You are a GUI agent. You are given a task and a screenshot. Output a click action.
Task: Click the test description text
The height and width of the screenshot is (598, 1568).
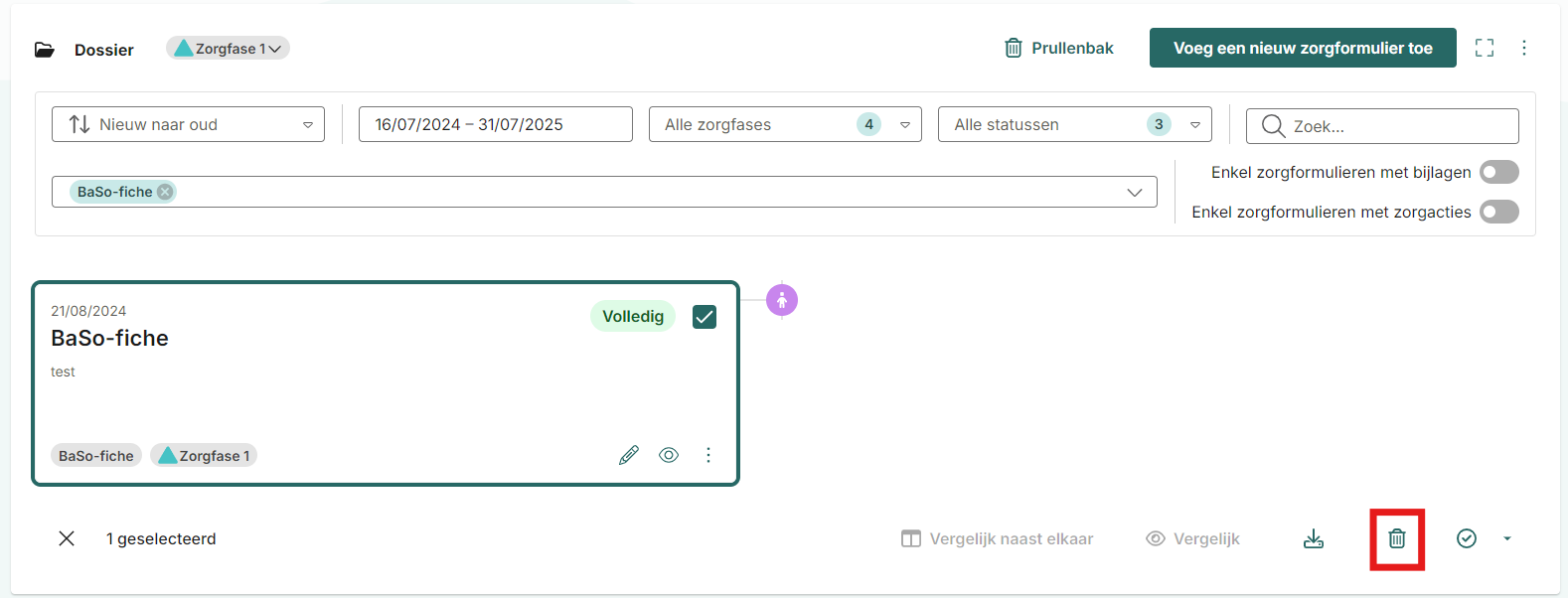(63, 372)
